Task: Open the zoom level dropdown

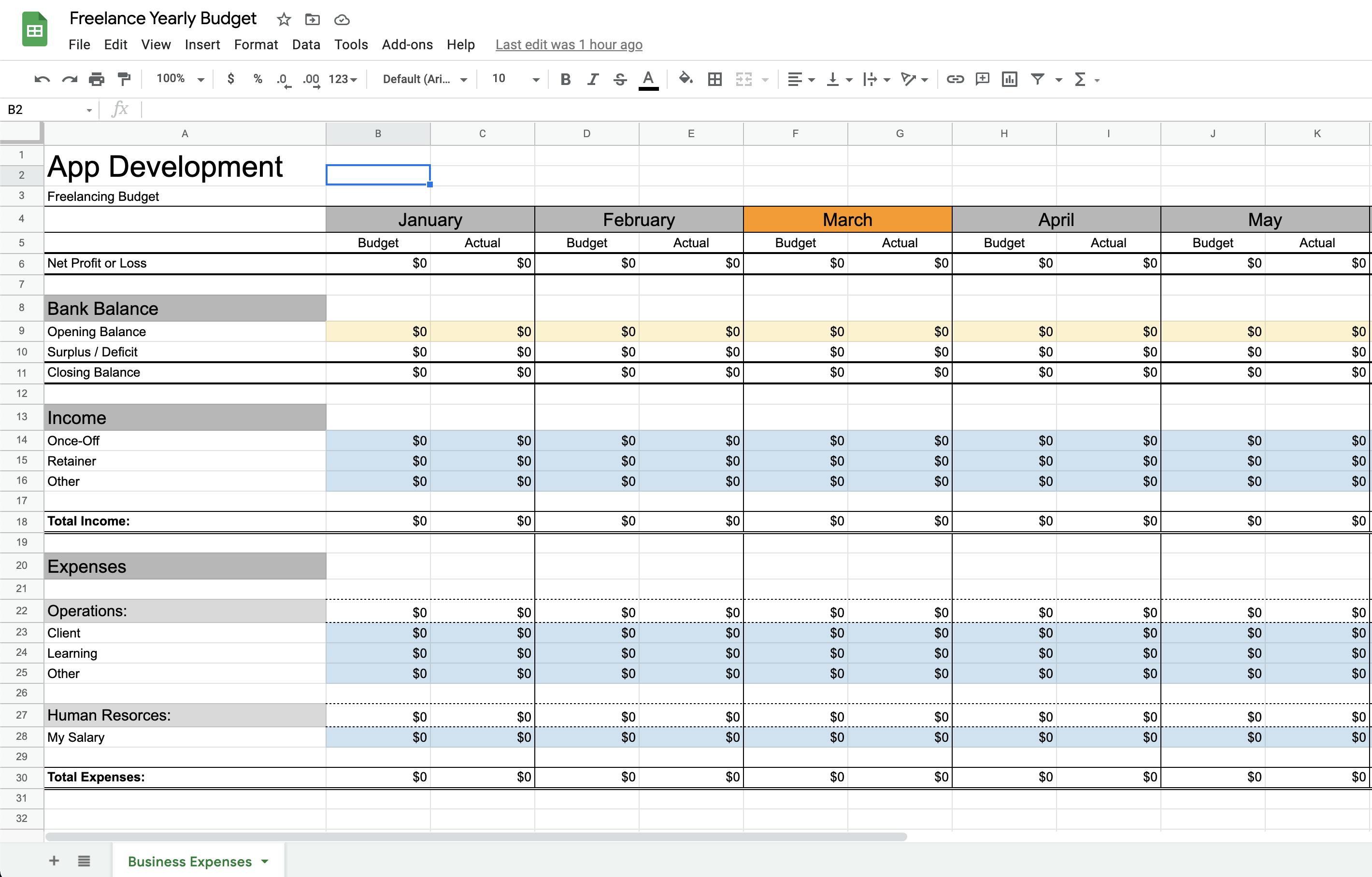Action: coord(180,79)
